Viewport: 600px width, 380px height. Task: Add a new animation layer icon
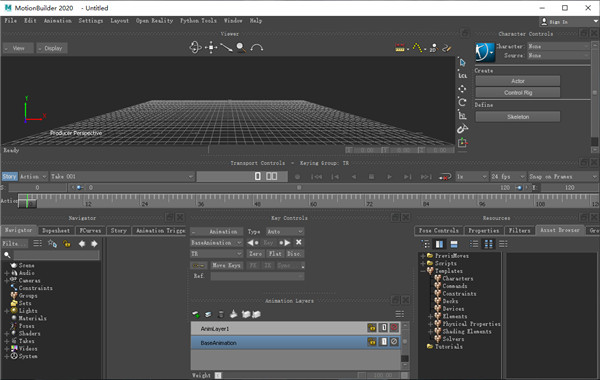(x=196, y=314)
